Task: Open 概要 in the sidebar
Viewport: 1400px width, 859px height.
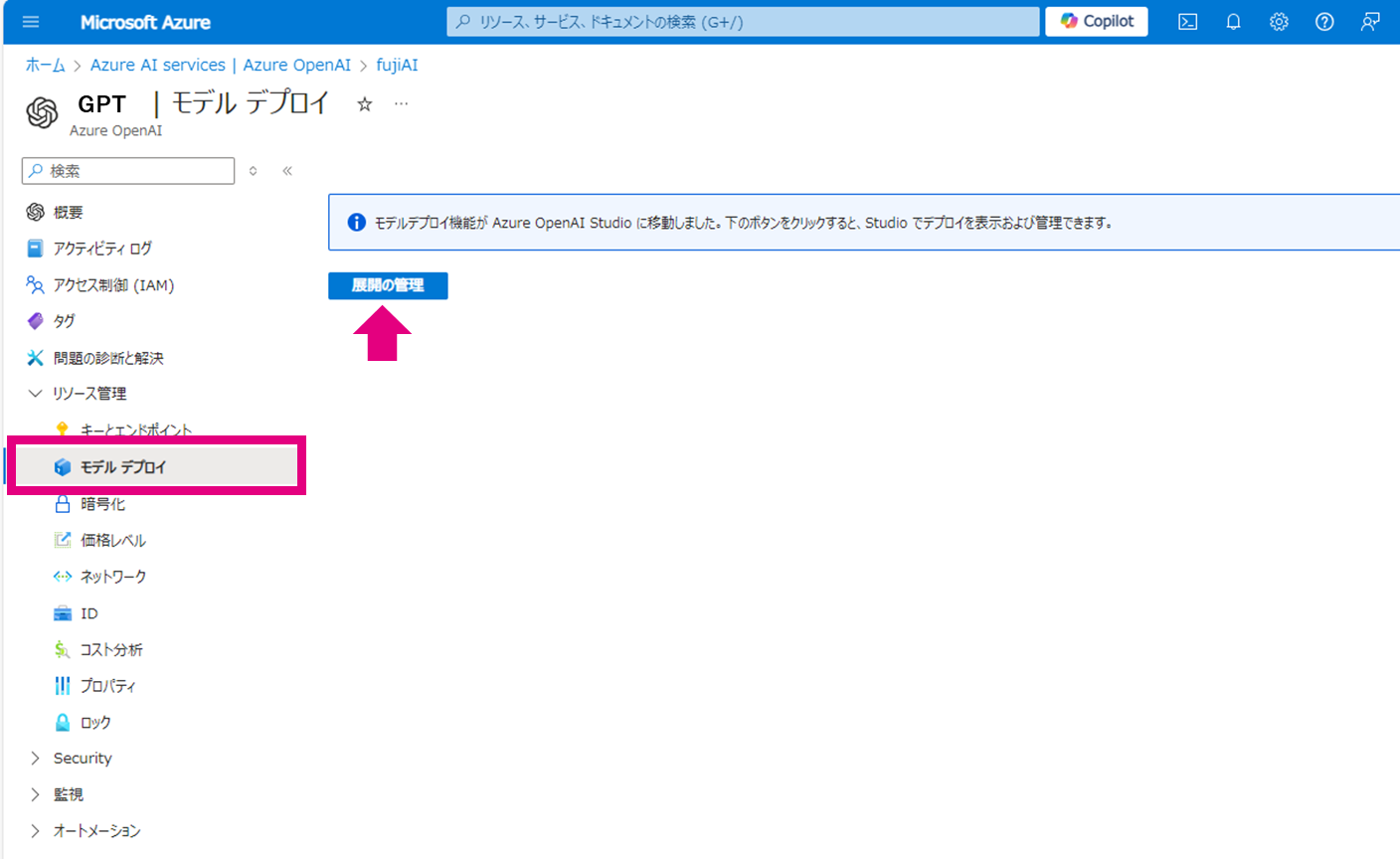Action: coord(69,212)
